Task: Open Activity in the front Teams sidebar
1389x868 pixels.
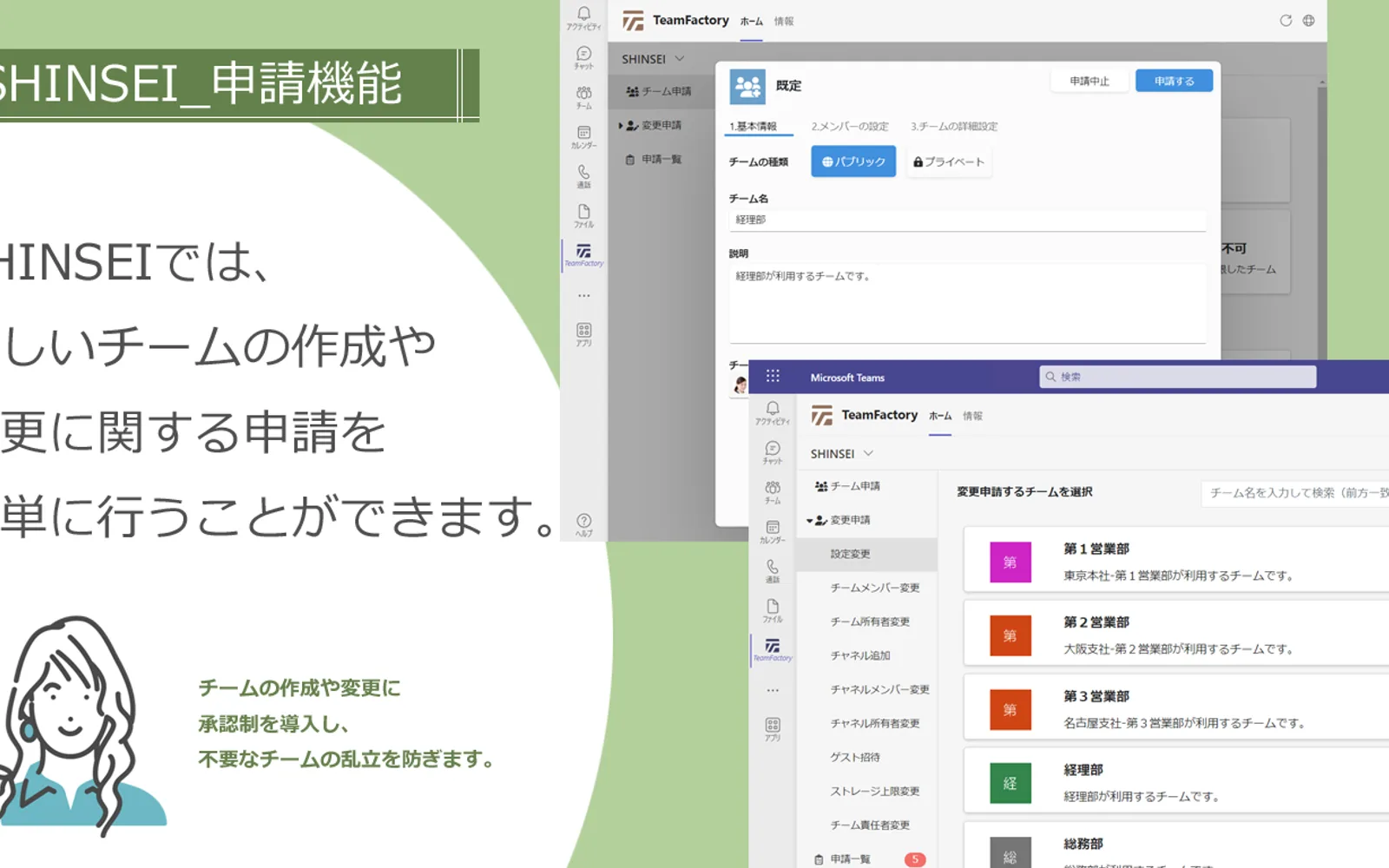Action: 773,413
